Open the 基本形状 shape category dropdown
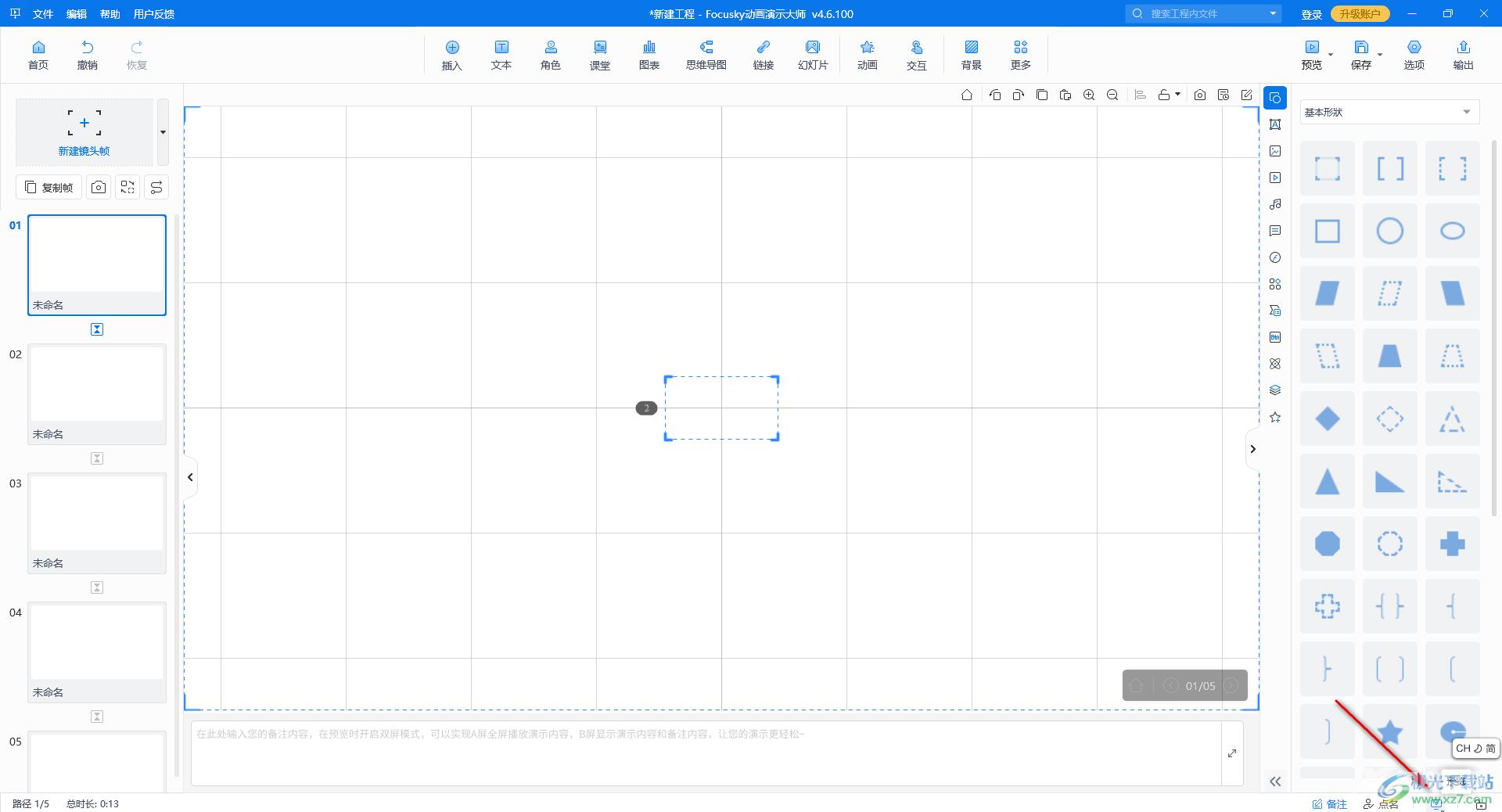Image resolution: width=1502 pixels, height=812 pixels. coord(1390,112)
